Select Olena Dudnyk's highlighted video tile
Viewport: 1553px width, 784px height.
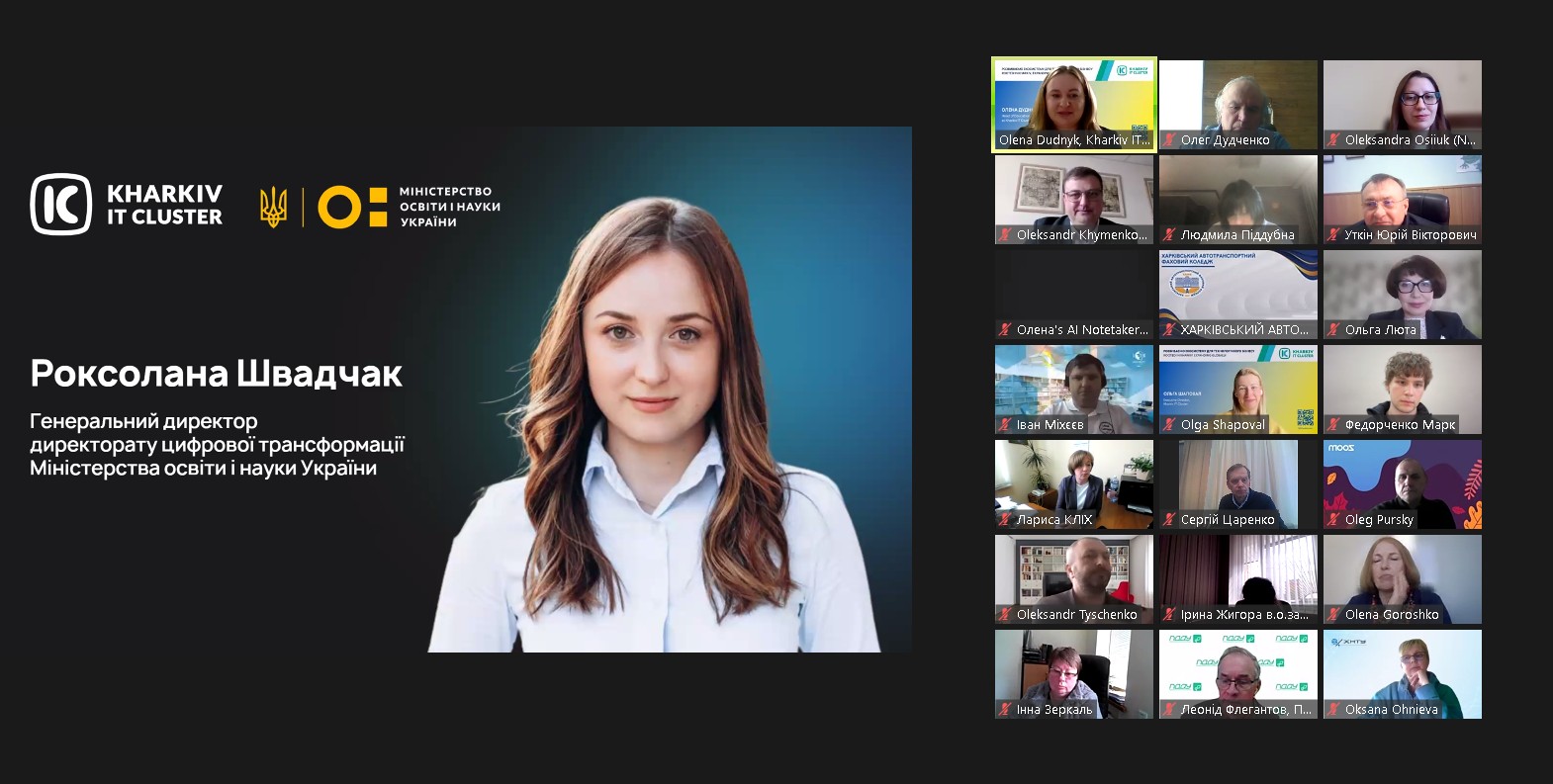pos(1073,104)
